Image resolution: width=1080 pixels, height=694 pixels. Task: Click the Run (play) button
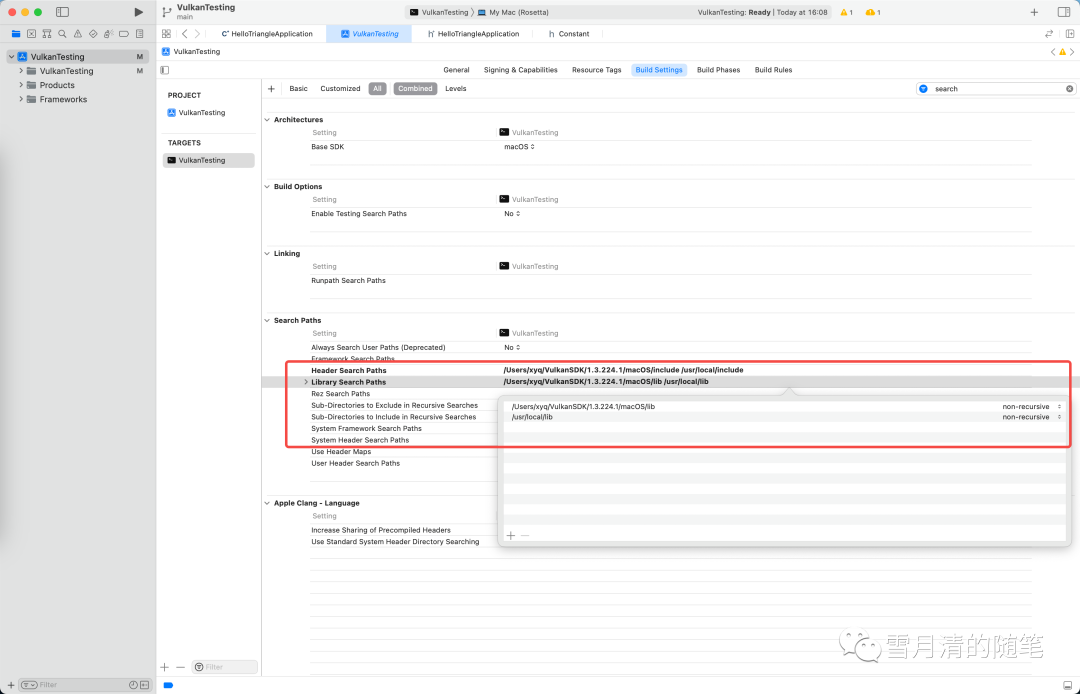[139, 12]
